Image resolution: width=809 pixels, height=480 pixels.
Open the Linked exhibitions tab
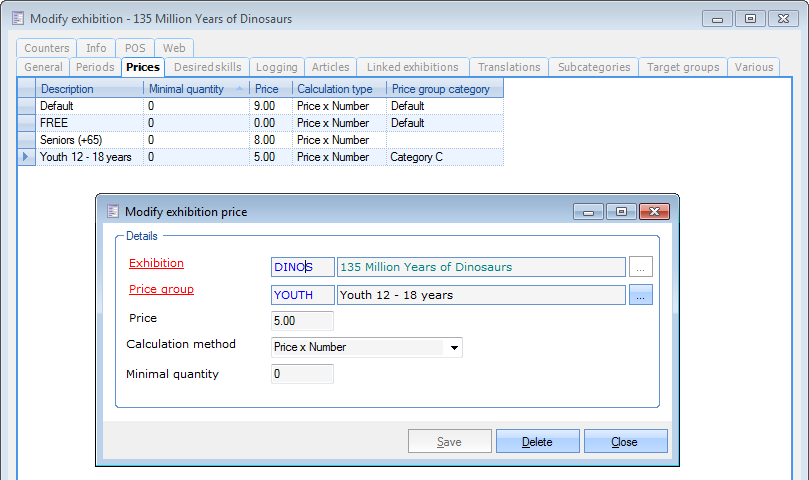coord(412,67)
